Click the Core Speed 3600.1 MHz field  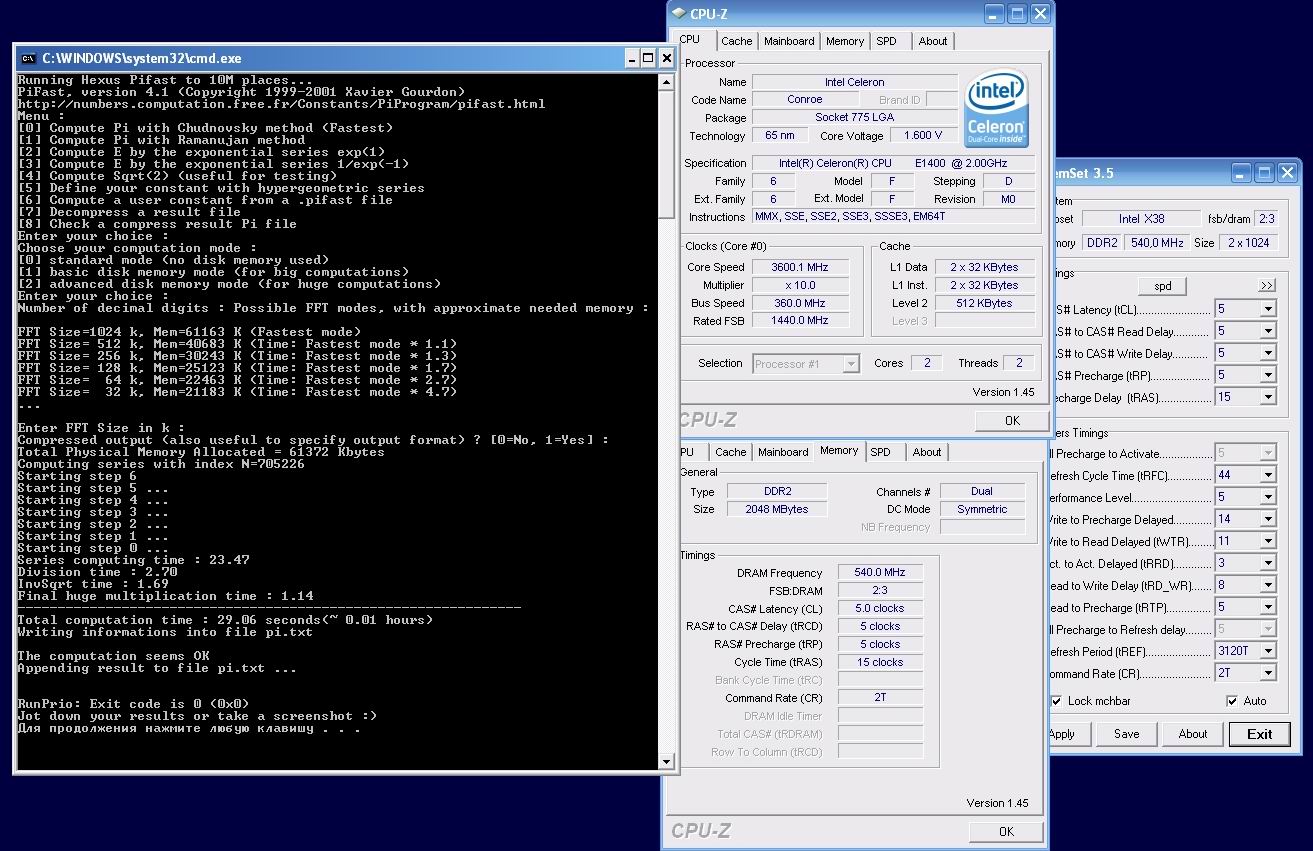(799, 267)
